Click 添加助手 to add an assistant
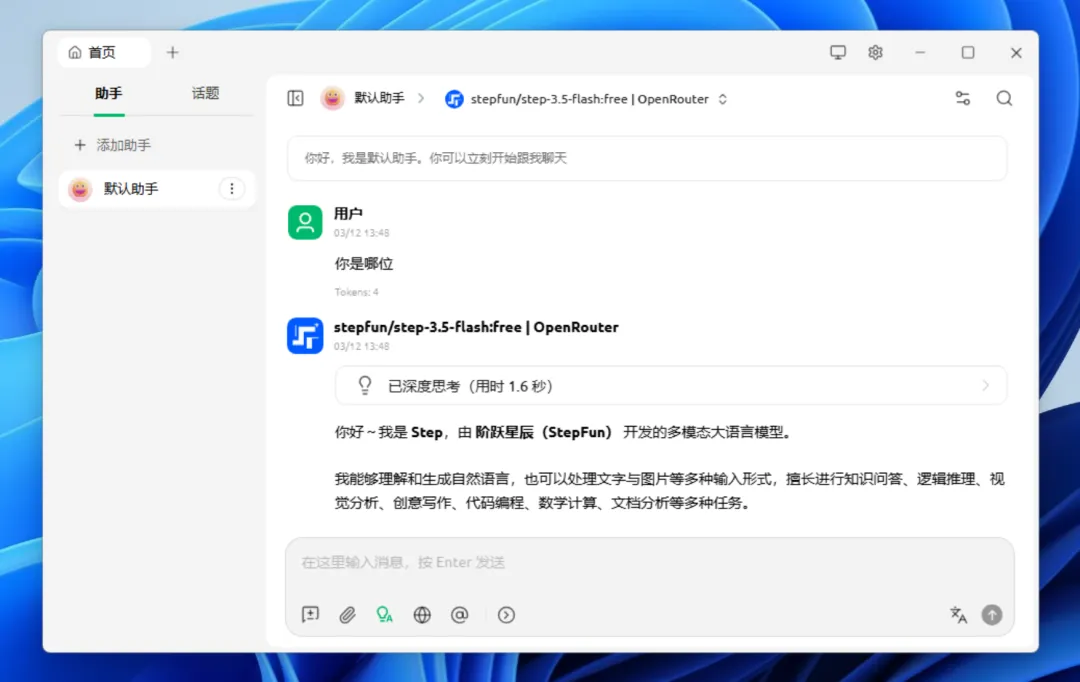Image resolution: width=1080 pixels, height=682 pixels. [112, 145]
